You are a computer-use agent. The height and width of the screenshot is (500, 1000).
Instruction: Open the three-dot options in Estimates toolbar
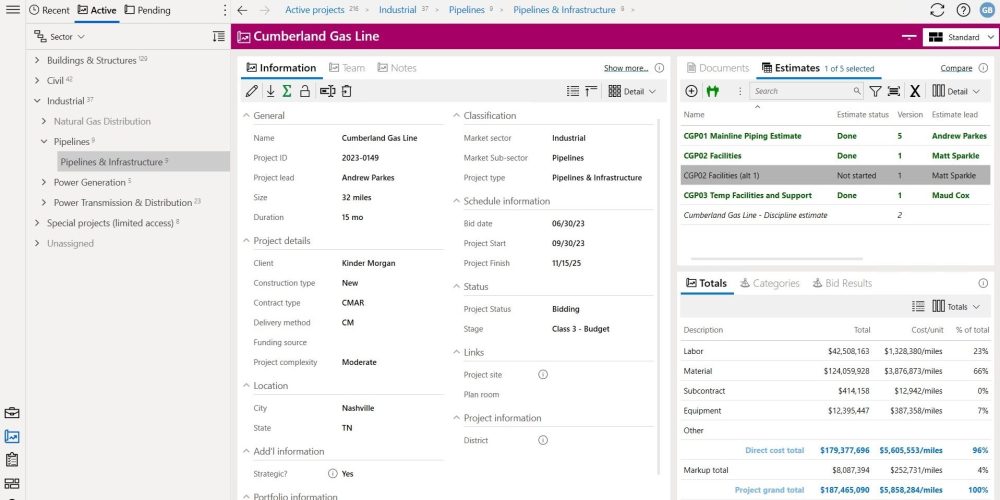pyautogui.click(x=740, y=91)
